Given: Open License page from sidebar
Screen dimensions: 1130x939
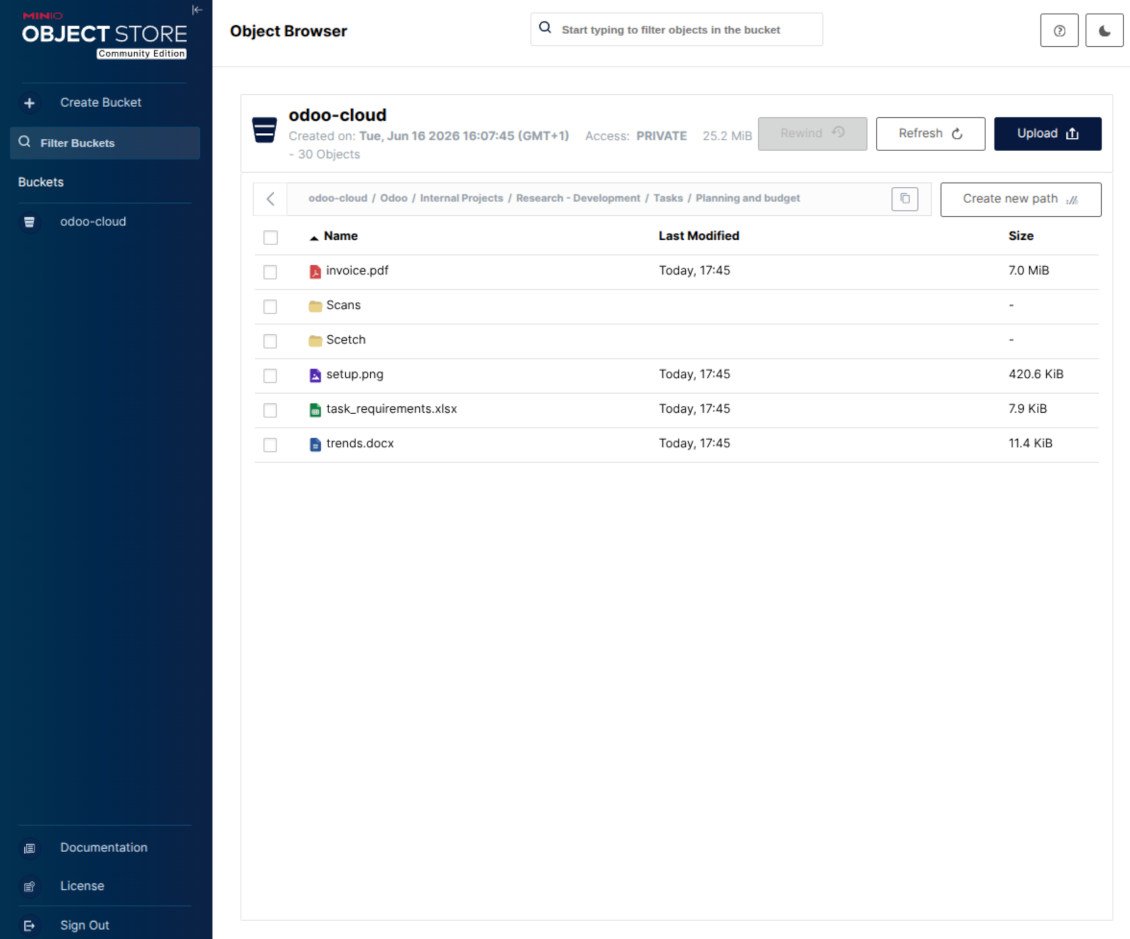Looking at the screenshot, I should [x=82, y=886].
